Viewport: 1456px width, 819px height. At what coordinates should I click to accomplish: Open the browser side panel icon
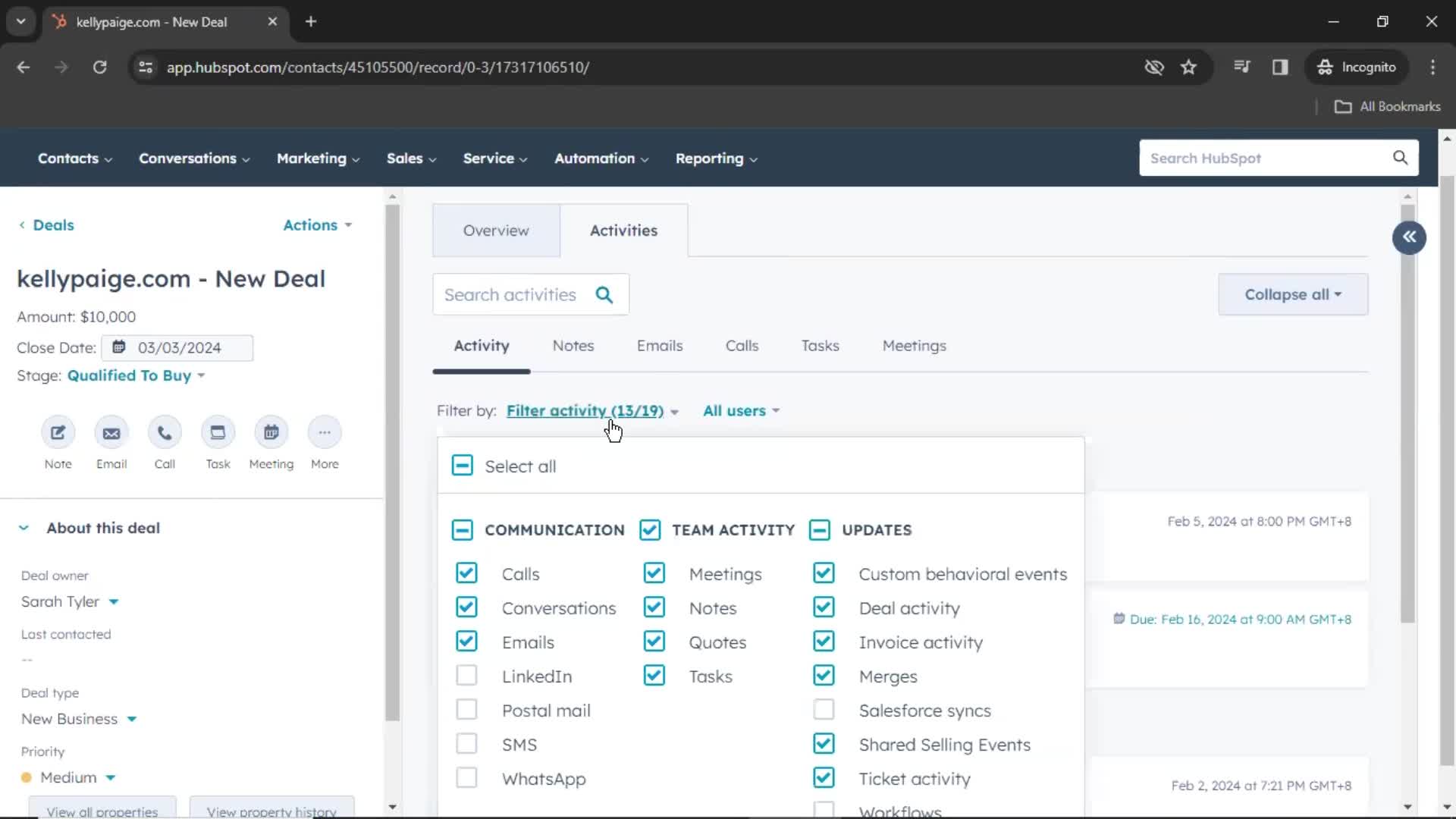pyautogui.click(x=1280, y=67)
